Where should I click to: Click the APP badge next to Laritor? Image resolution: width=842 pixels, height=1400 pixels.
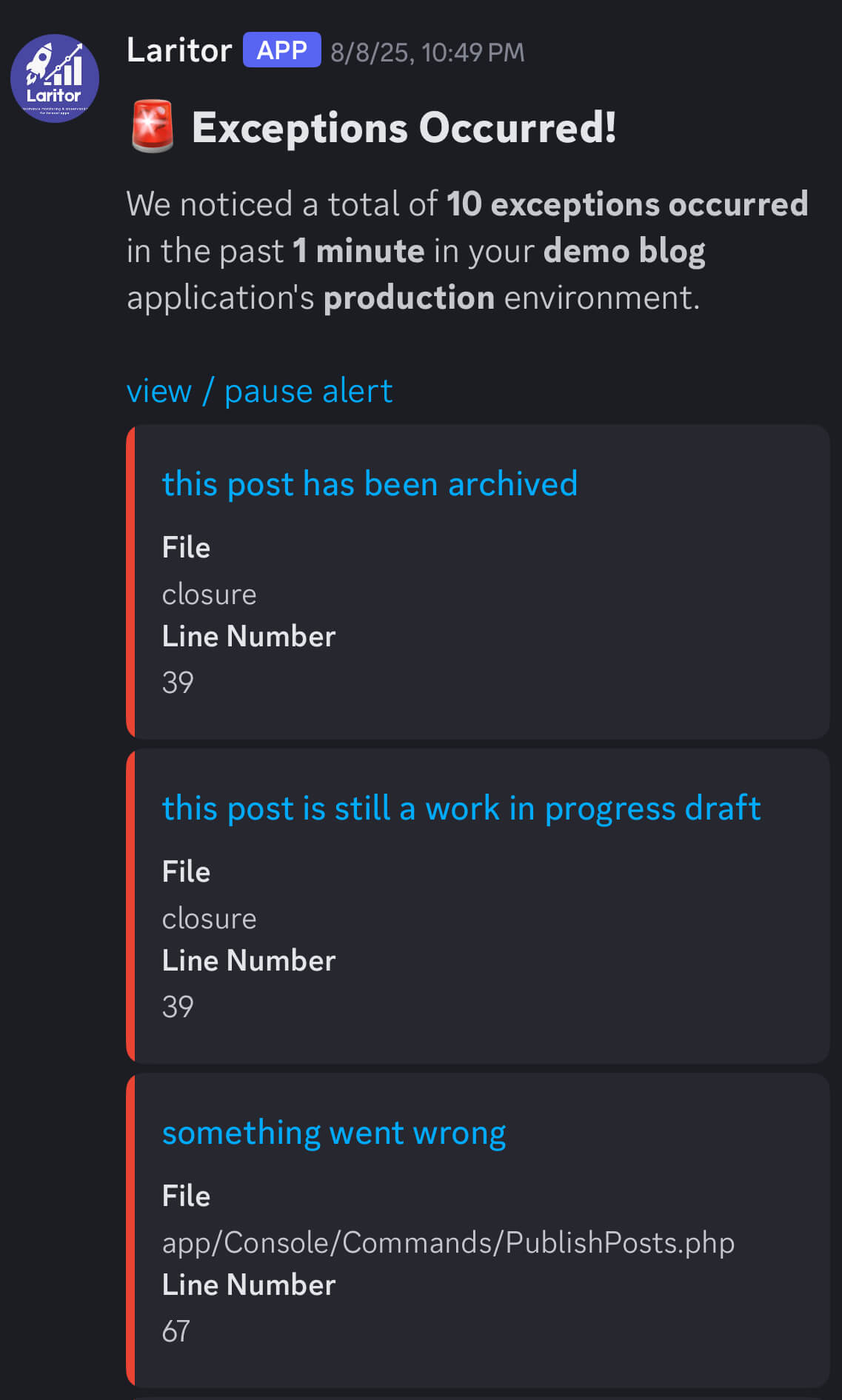coord(281,50)
